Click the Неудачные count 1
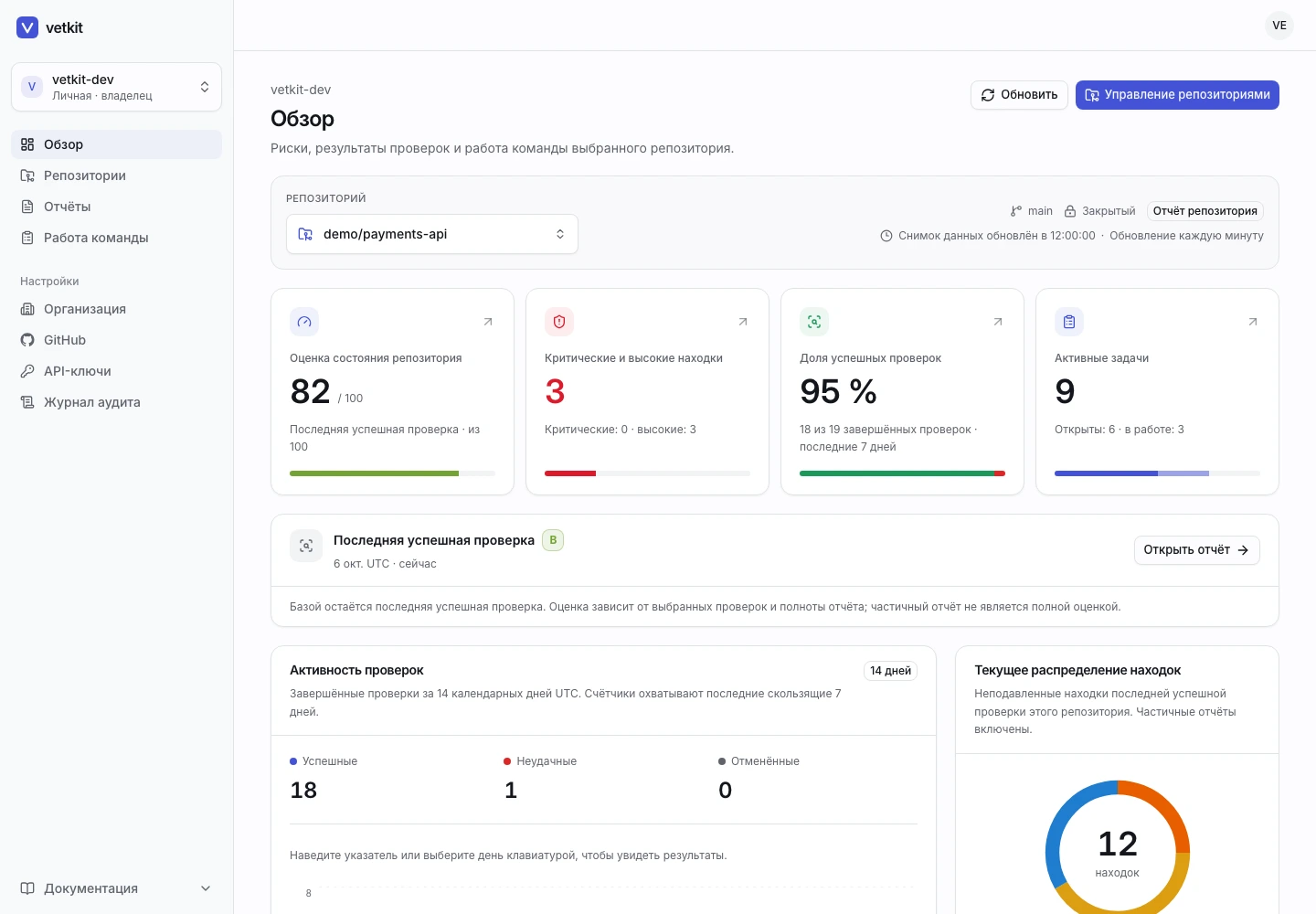The image size is (1316, 914). click(511, 791)
